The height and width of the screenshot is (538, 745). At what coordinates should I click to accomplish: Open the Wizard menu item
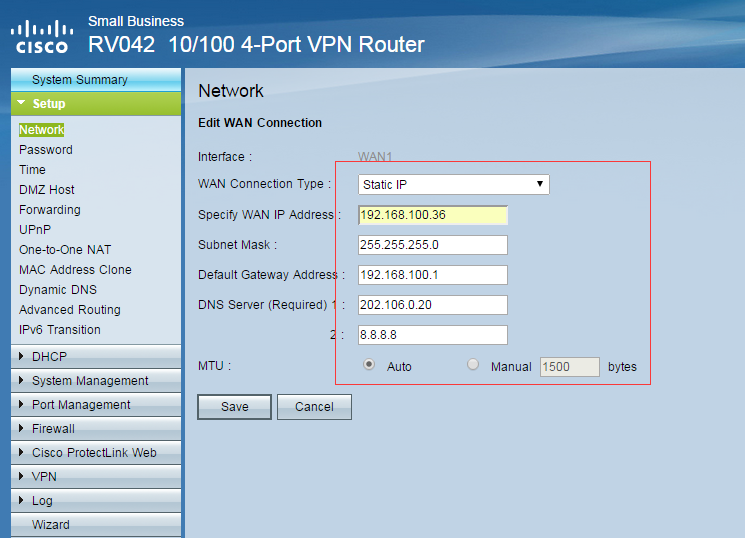click(51, 524)
